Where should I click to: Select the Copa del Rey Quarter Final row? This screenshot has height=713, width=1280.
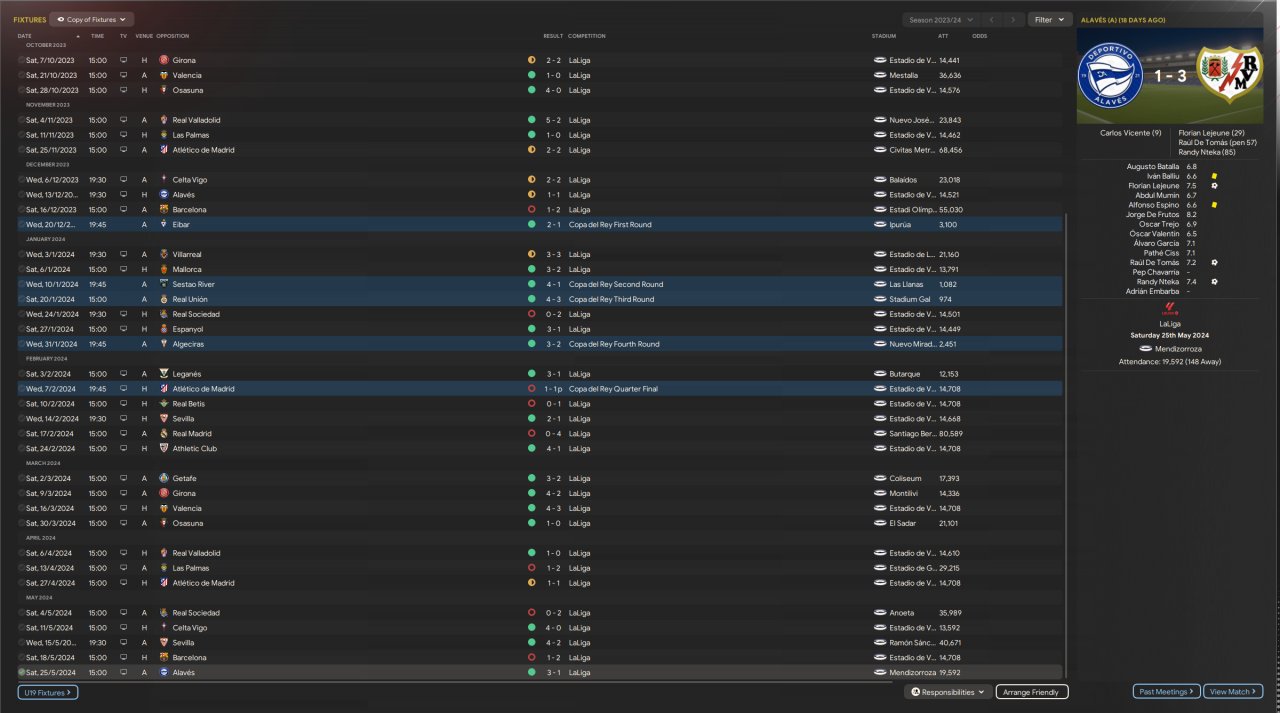(x=540, y=389)
